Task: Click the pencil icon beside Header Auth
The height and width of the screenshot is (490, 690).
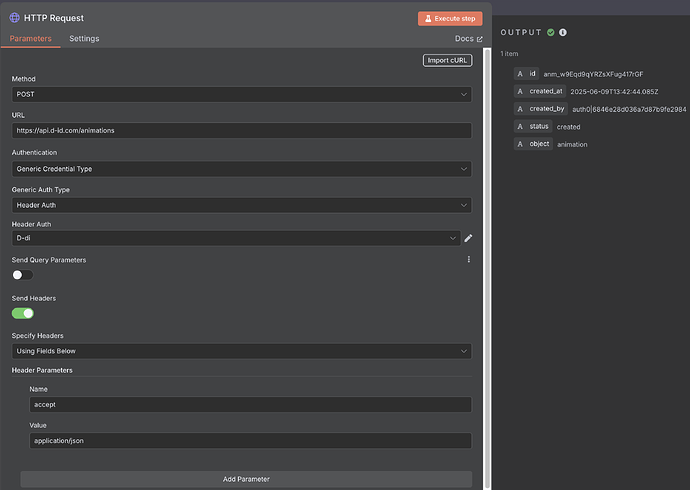Action: pos(468,238)
